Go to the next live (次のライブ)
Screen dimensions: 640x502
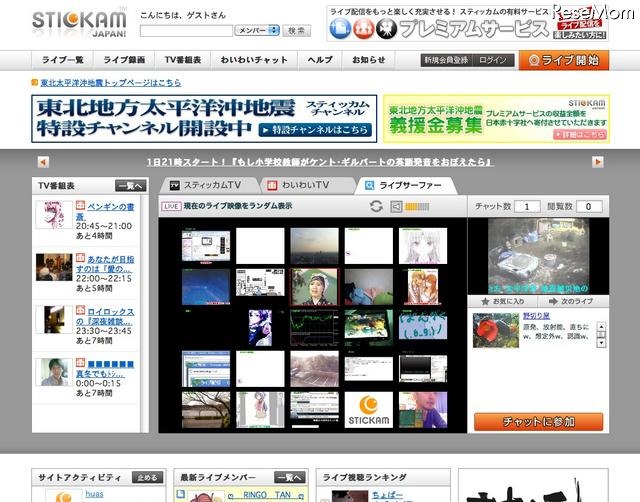(573, 302)
